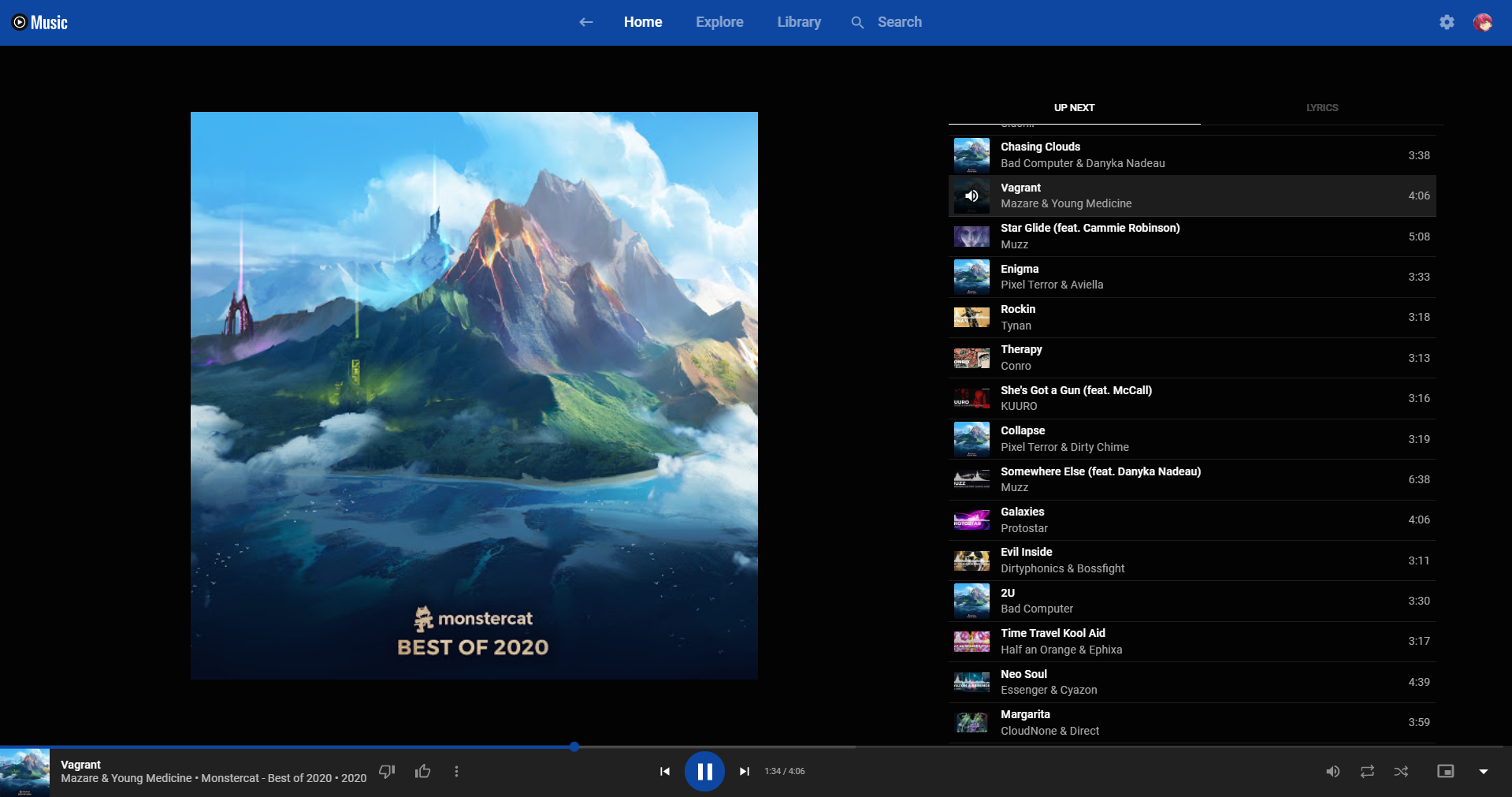Switch to the LYRICS tab
The image size is (1512, 797).
[x=1322, y=108]
